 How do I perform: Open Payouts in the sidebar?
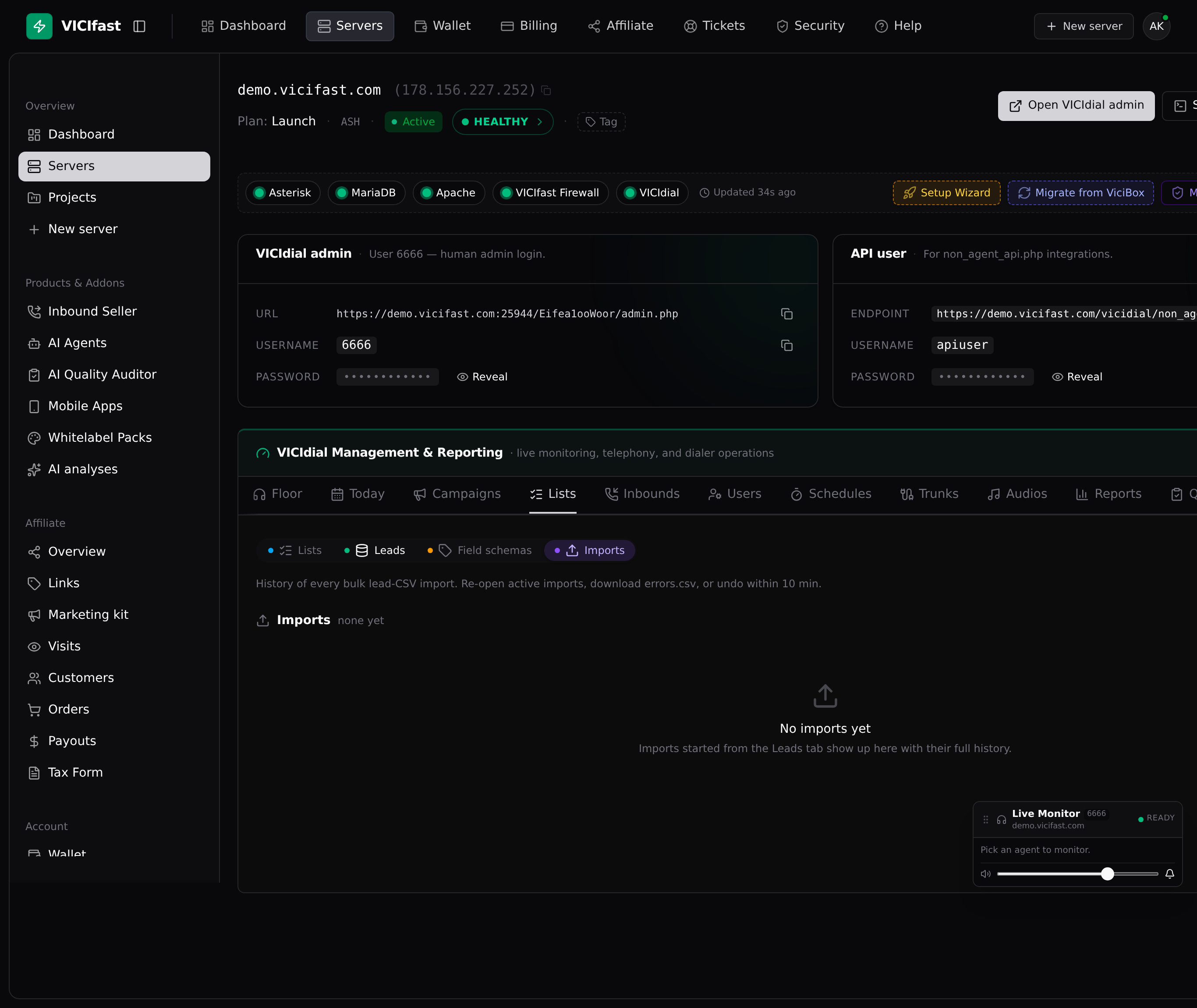click(114, 741)
